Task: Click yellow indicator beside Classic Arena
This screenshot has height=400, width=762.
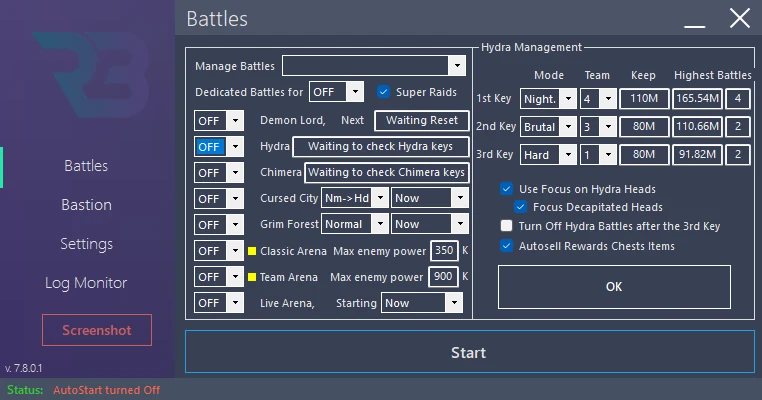Action: click(x=252, y=251)
